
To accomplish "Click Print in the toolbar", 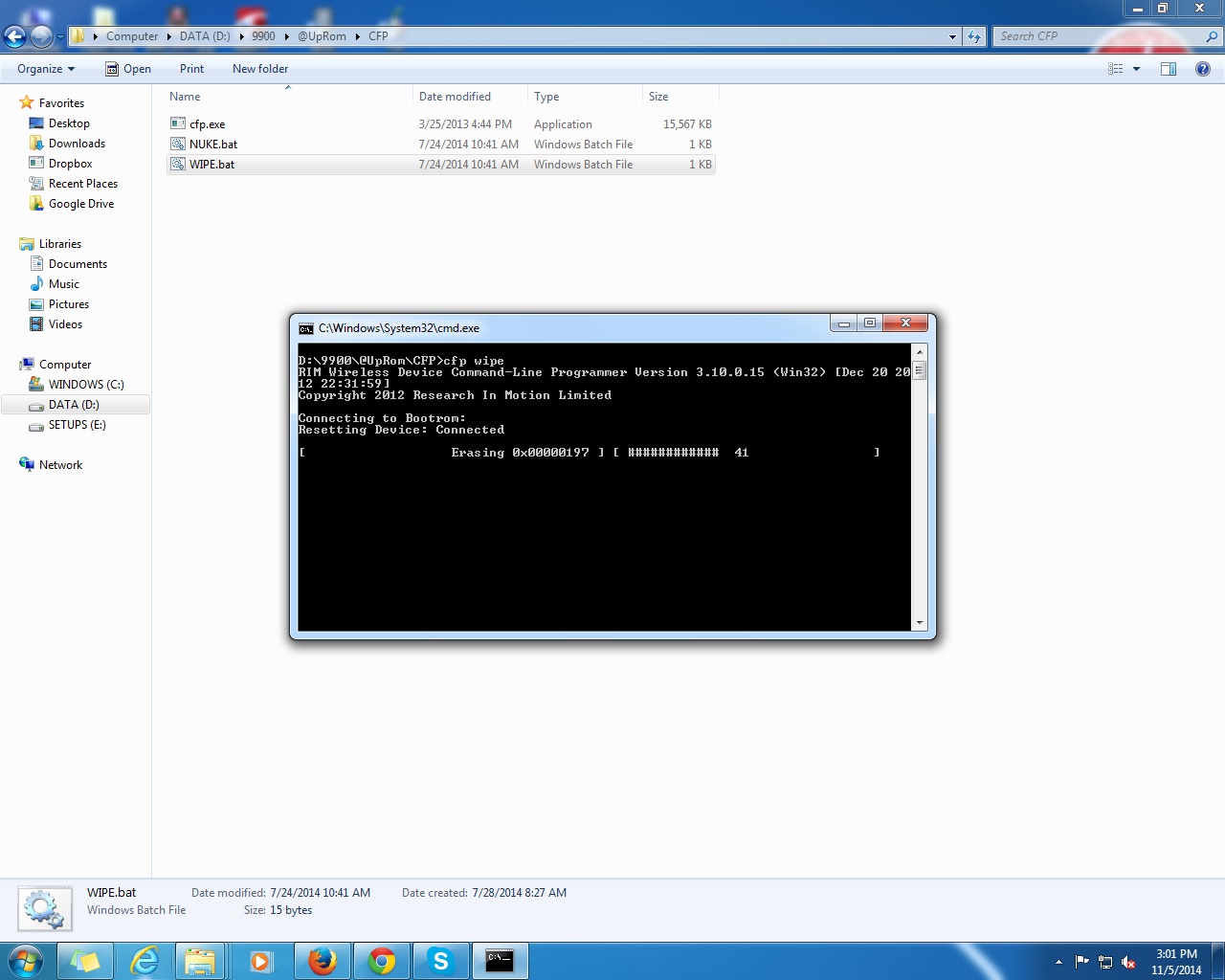I will (x=191, y=69).
